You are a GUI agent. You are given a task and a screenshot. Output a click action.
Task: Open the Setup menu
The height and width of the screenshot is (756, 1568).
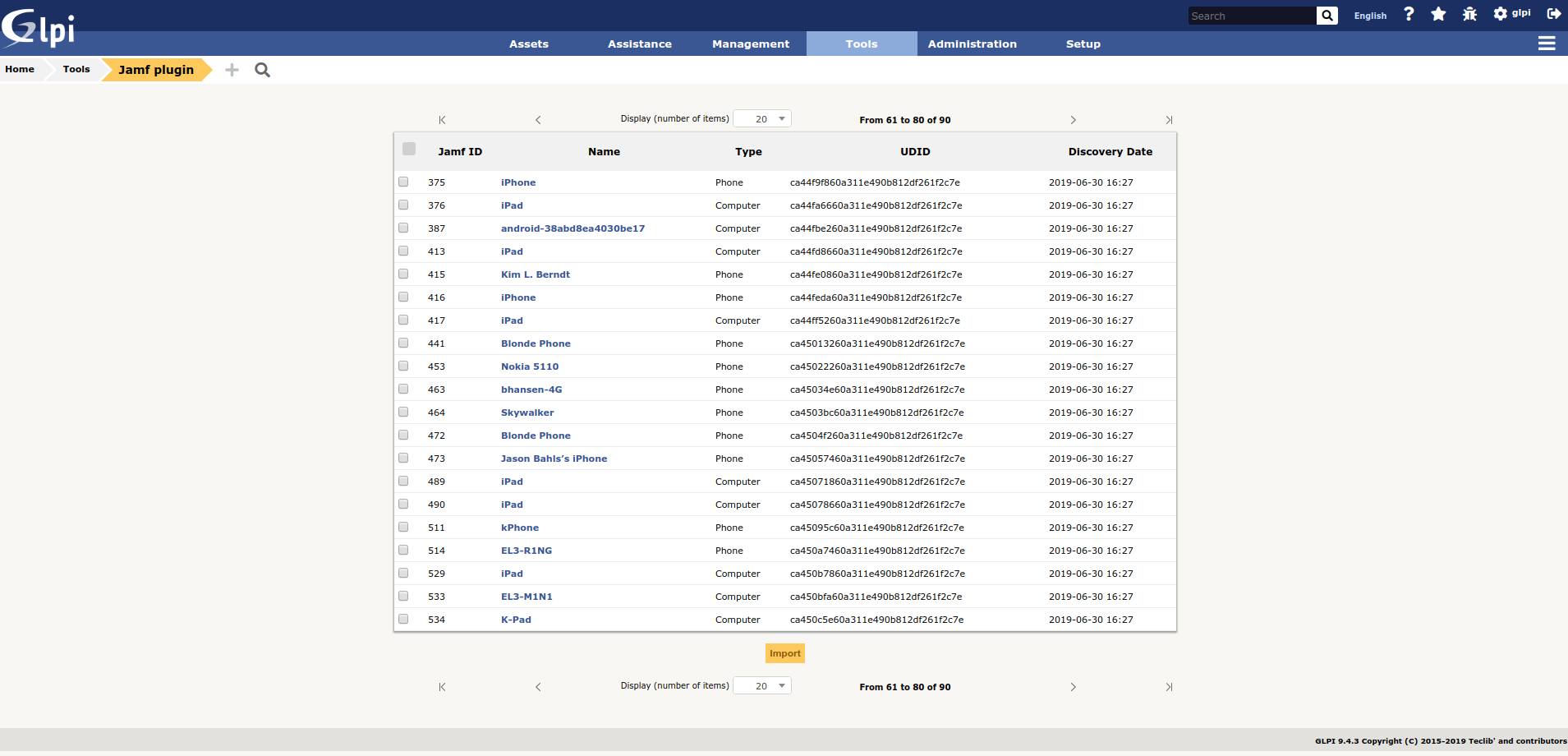coord(1083,44)
